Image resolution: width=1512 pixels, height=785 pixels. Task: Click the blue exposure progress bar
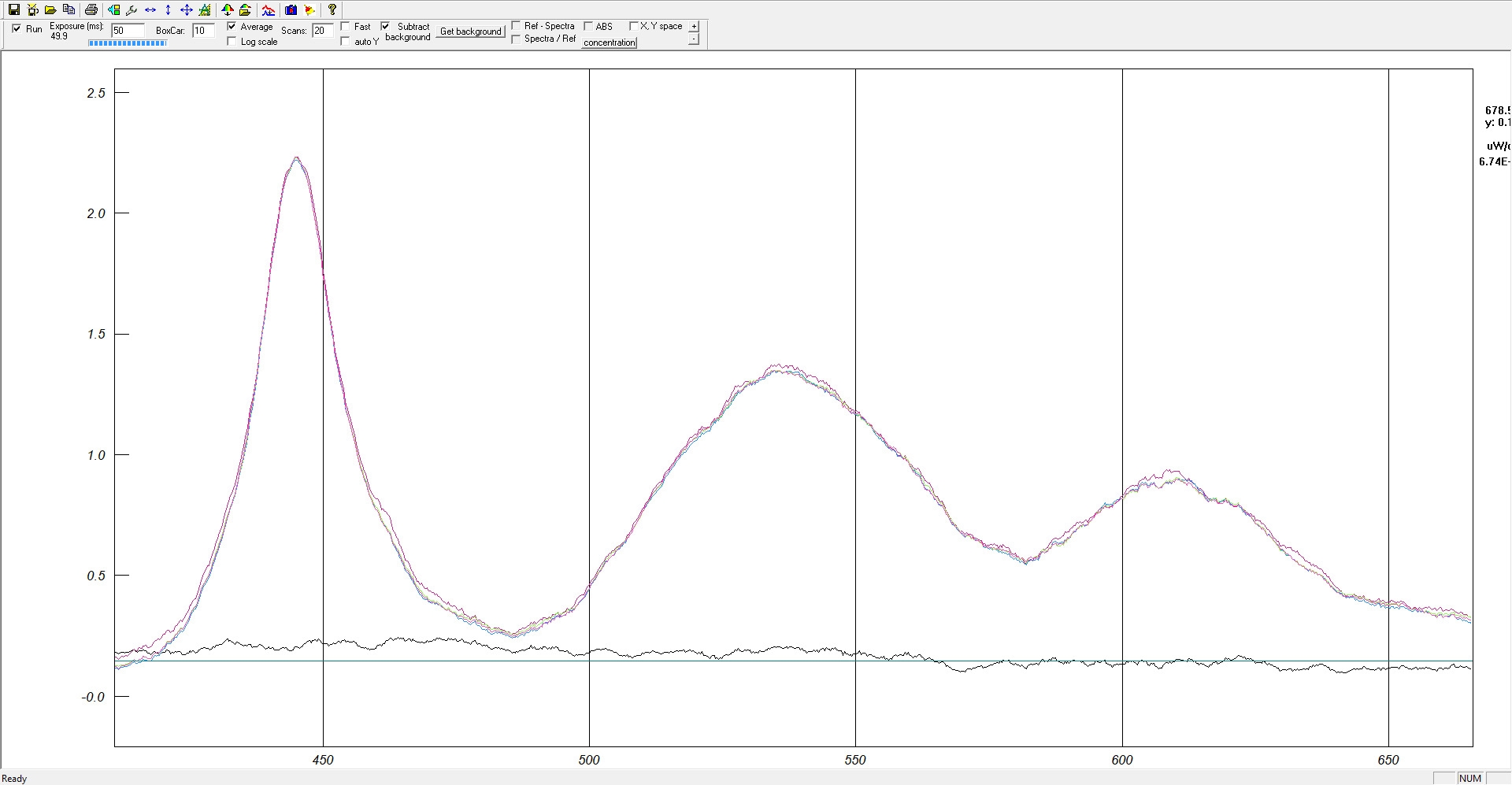pyautogui.click(x=127, y=43)
